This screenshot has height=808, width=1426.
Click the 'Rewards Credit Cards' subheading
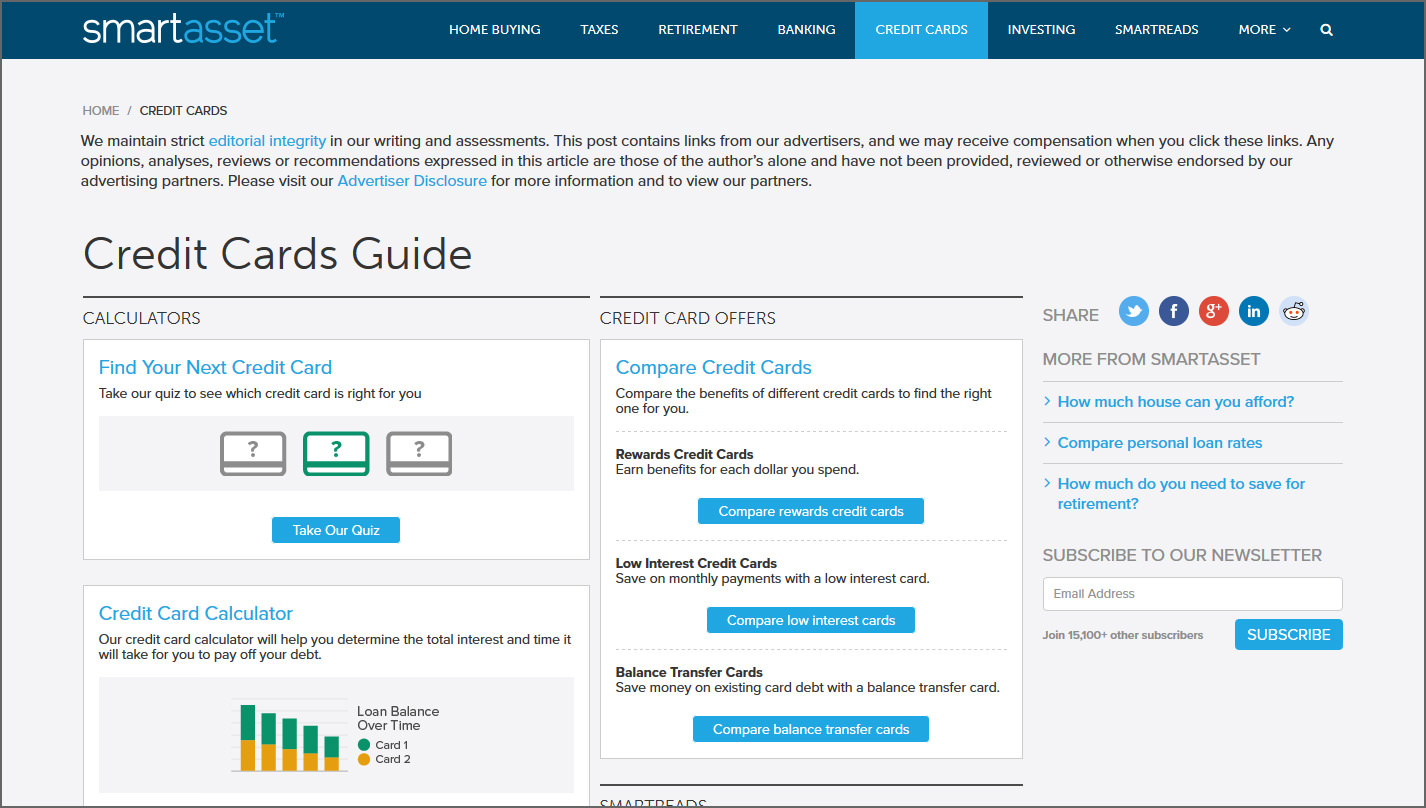click(685, 454)
